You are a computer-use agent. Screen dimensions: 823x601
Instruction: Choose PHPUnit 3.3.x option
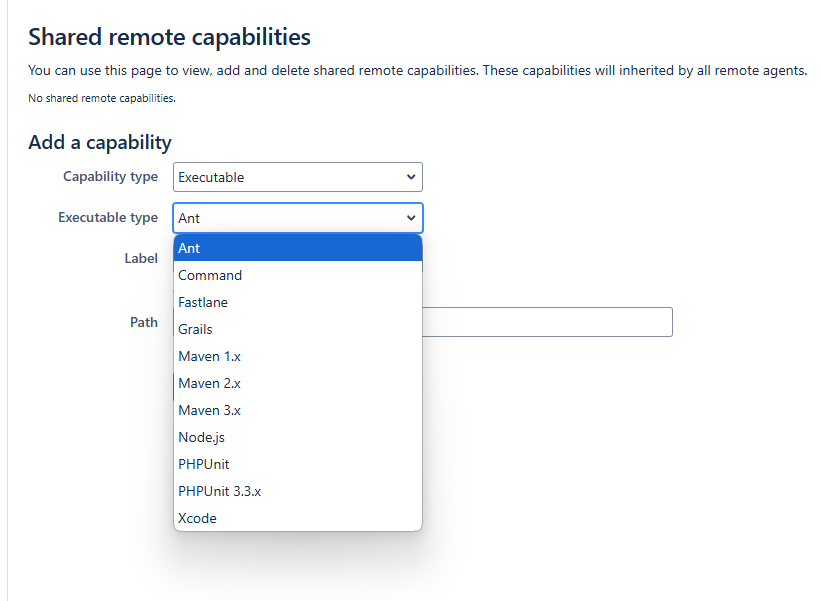pyautogui.click(x=298, y=491)
